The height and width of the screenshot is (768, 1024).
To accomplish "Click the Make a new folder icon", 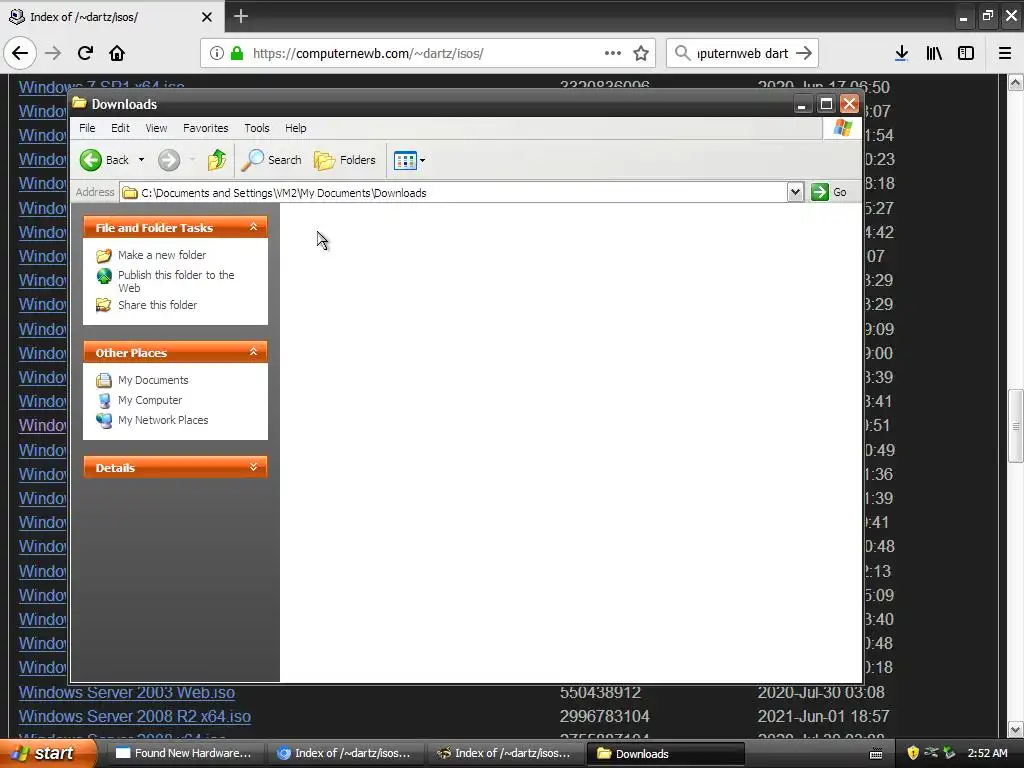I will point(104,255).
